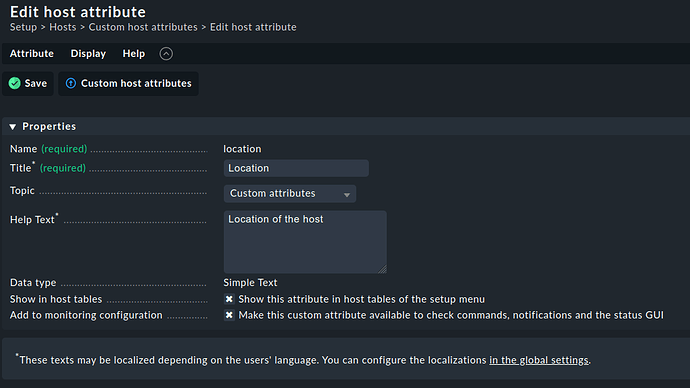Collapse the Properties section triangle
Screen dimensions: 690x388
12,127
